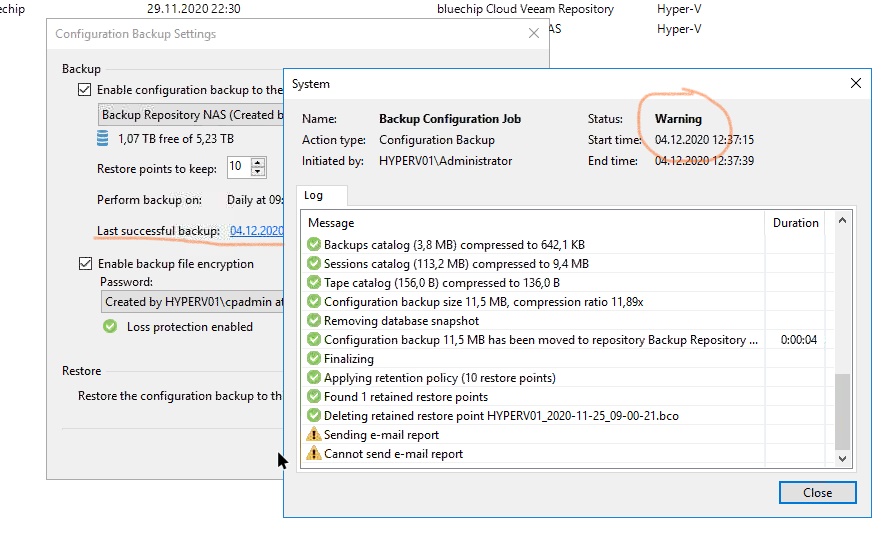The height and width of the screenshot is (538, 894).
Task: Click start time 04.12.2020 12:37:15
Action: pyautogui.click(x=704, y=140)
